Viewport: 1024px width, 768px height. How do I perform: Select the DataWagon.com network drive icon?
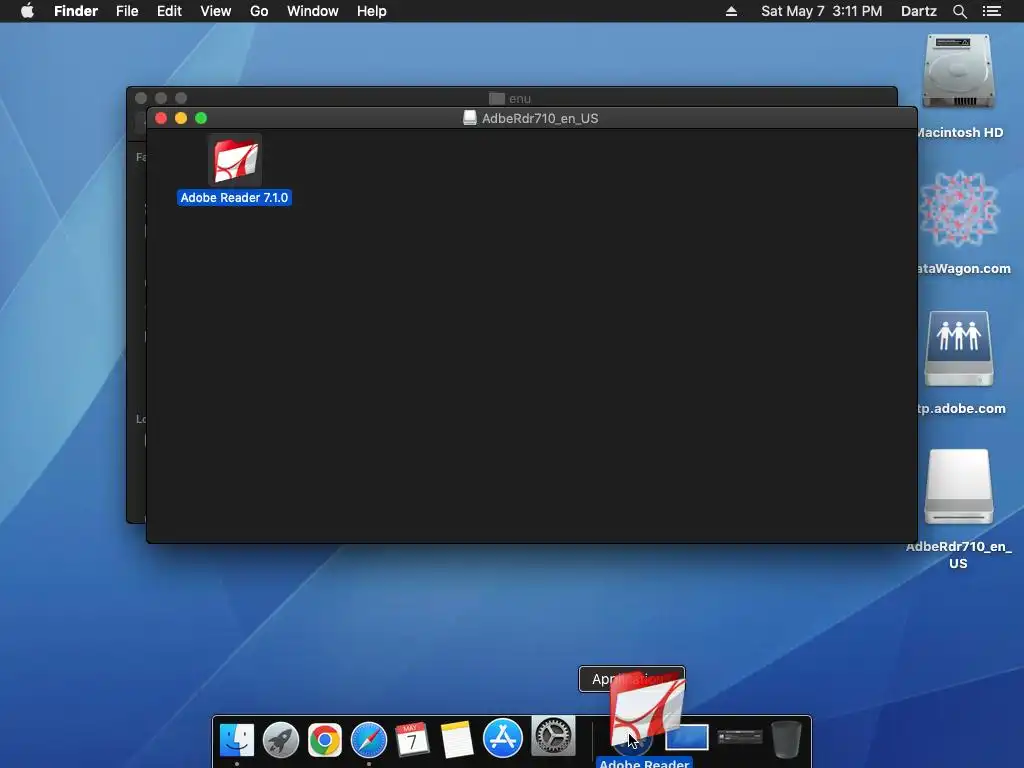point(959,209)
